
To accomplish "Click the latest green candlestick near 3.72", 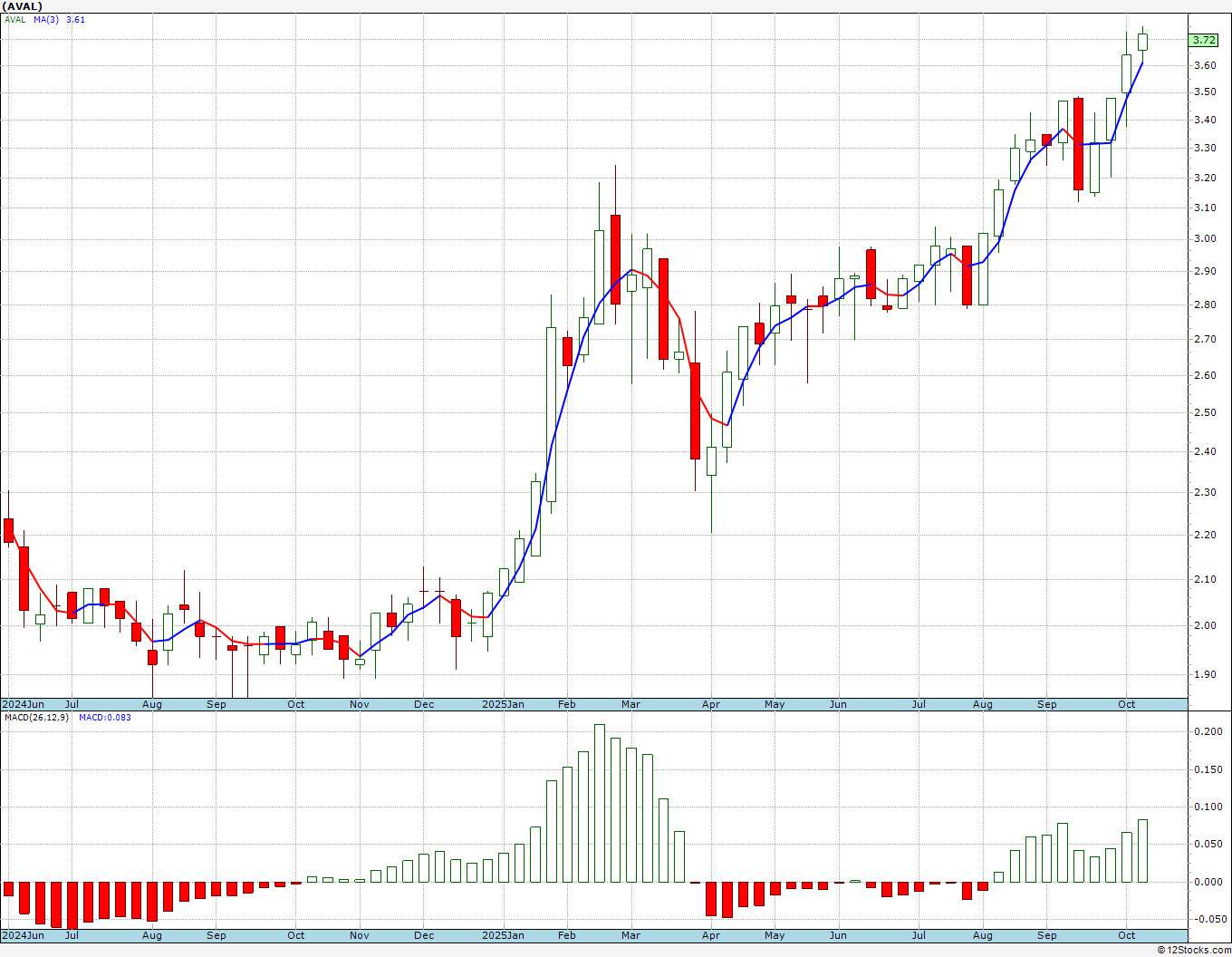I will (1143, 42).
